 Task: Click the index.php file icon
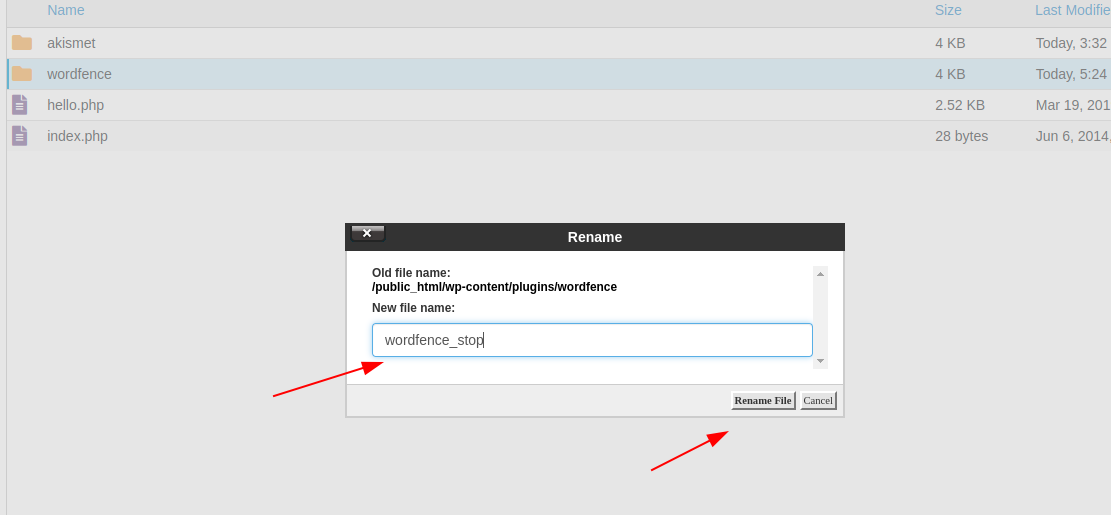(x=20, y=136)
